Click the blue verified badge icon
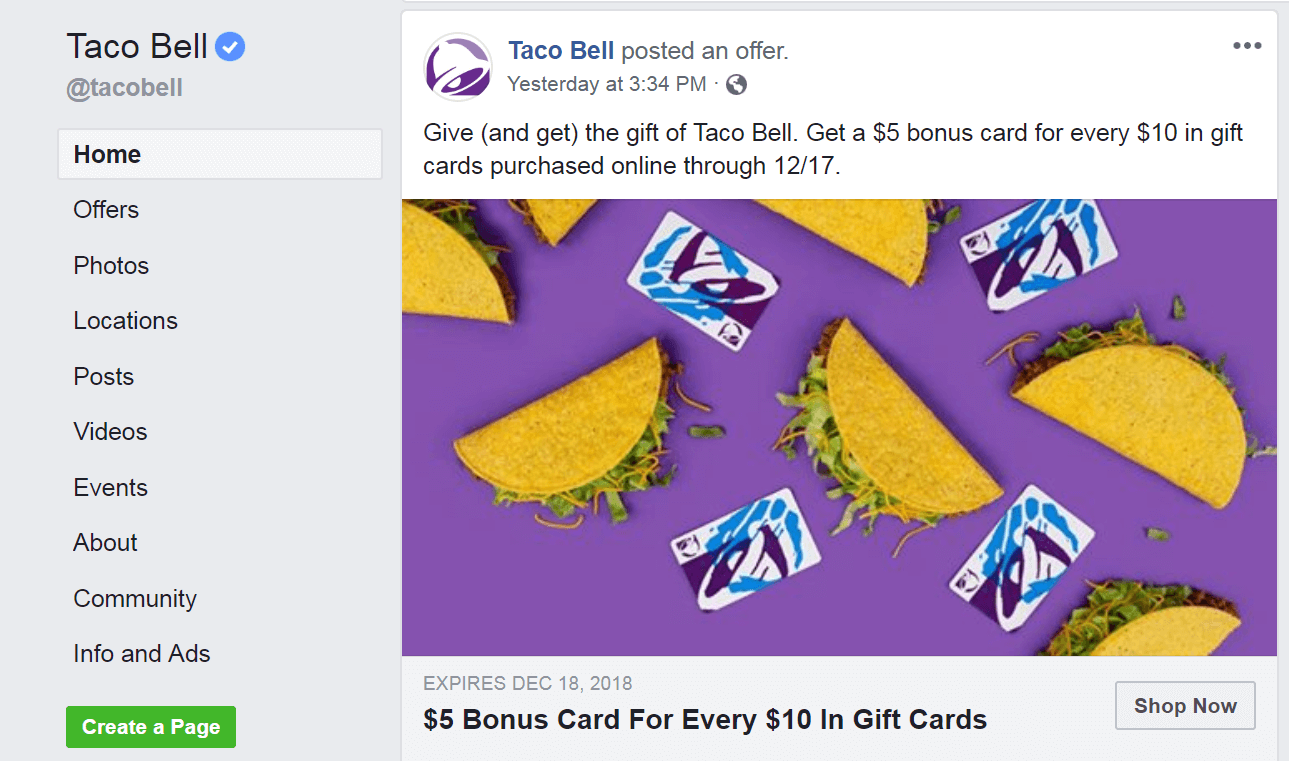Viewport: 1289px width, 761px height. [x=230, y=47]
